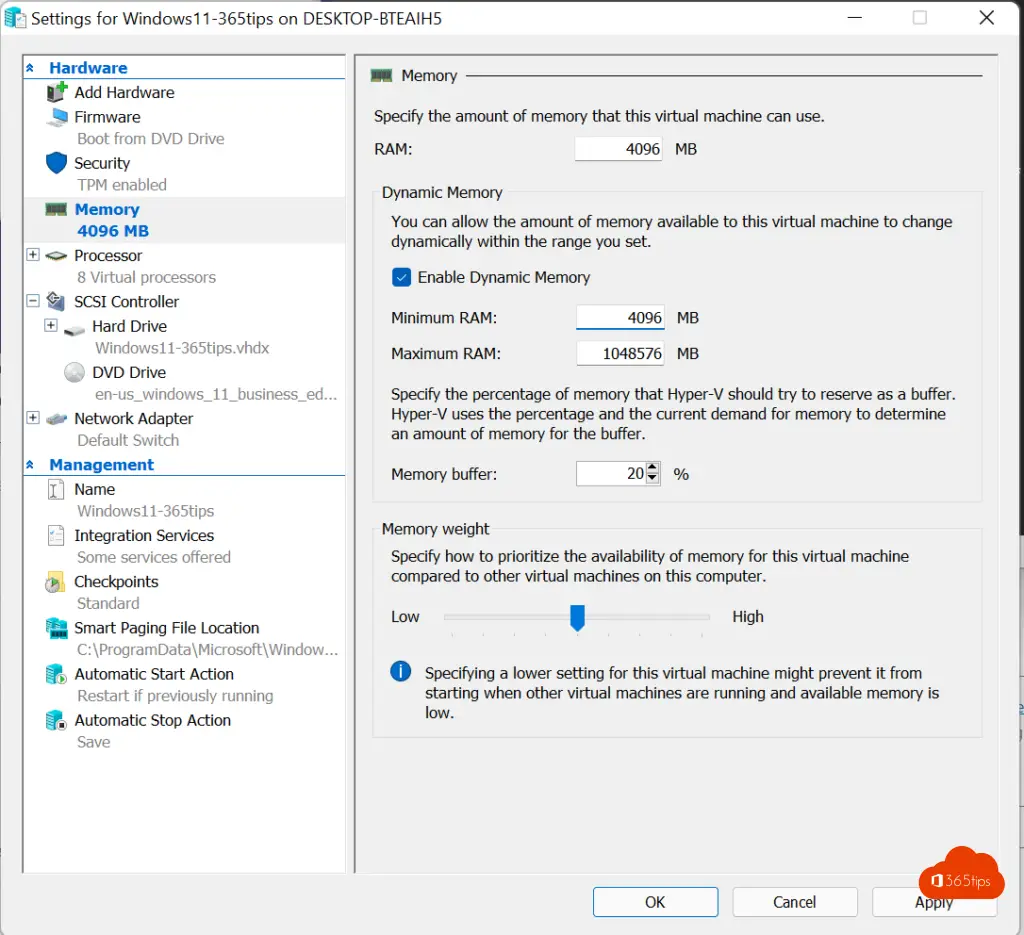Click the Cancel button
1024x935 pixels.
click(795, 902)
